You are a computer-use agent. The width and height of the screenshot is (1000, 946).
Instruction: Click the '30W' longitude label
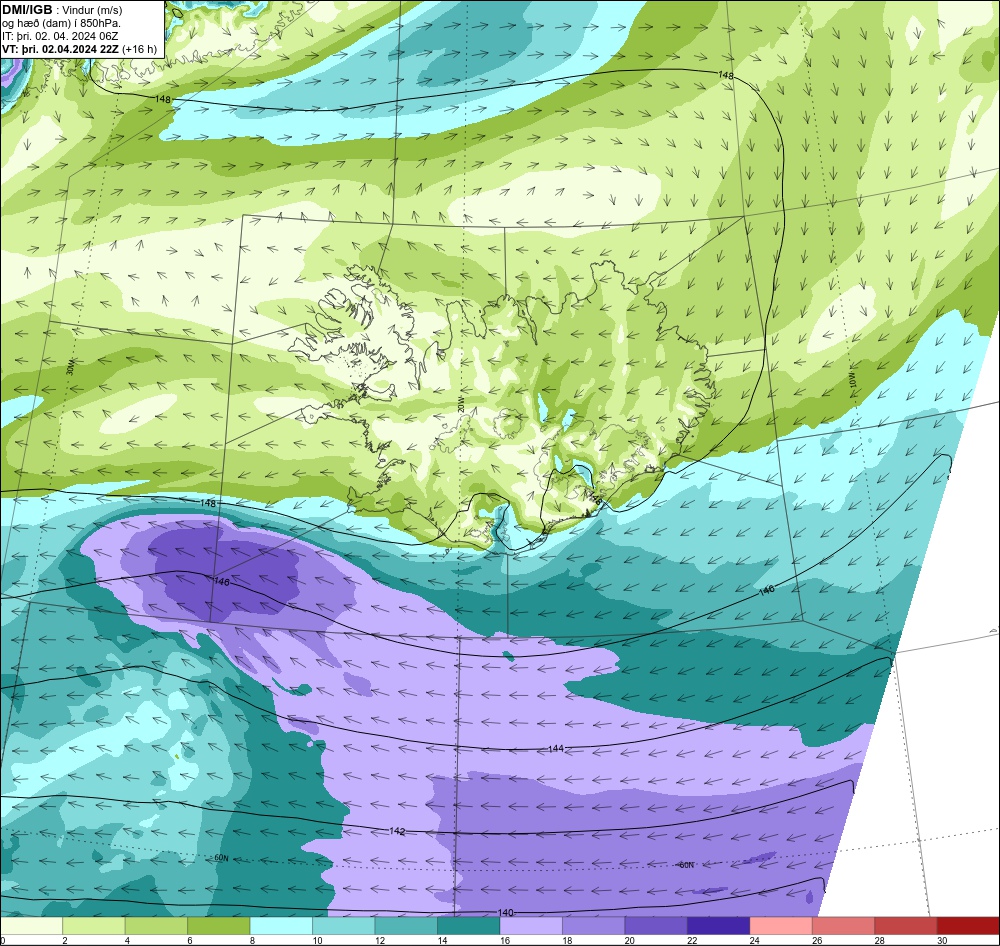point(70,368)
